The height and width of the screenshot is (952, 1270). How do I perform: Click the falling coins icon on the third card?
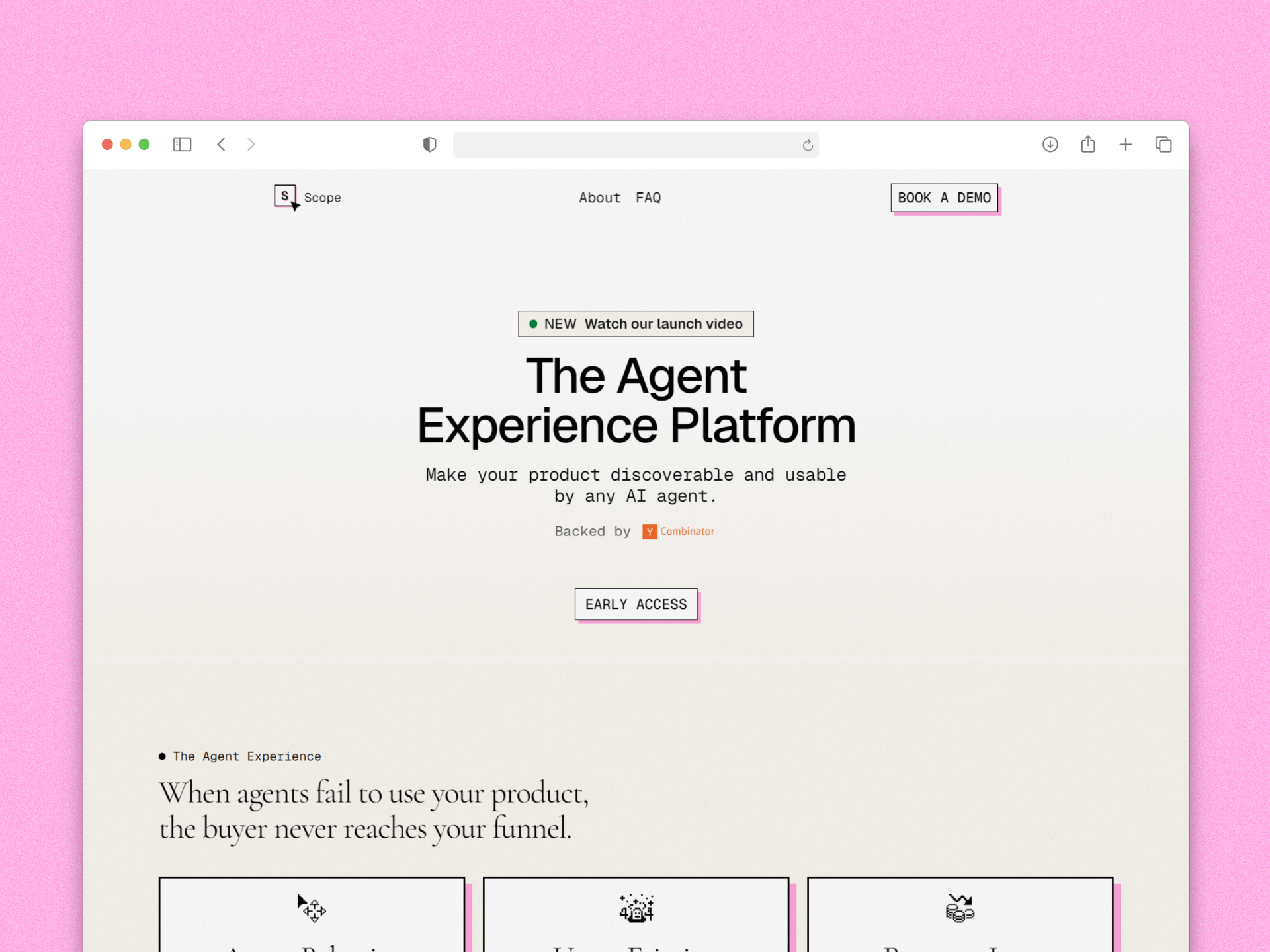click(x=960, y=908)
